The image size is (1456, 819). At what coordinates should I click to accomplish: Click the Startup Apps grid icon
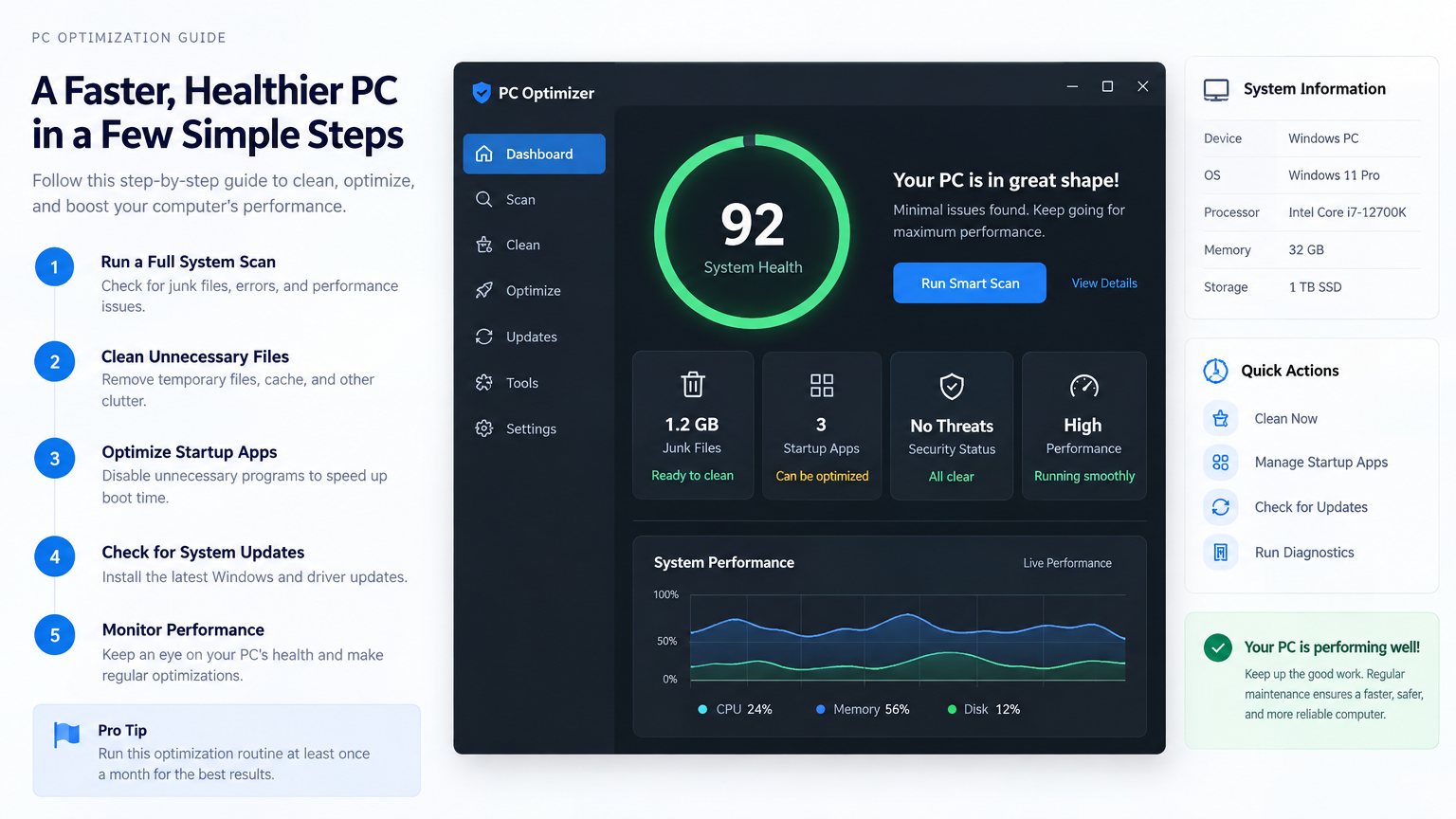(822, 385)
